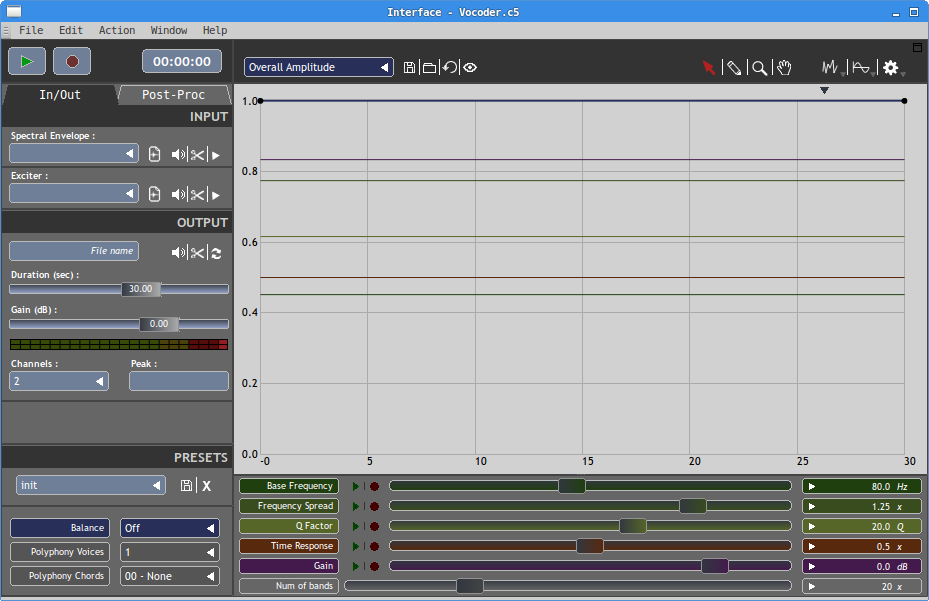Open the Balance Off dropdown
Viewport: 929px width, 601px height.
point(170,528)
